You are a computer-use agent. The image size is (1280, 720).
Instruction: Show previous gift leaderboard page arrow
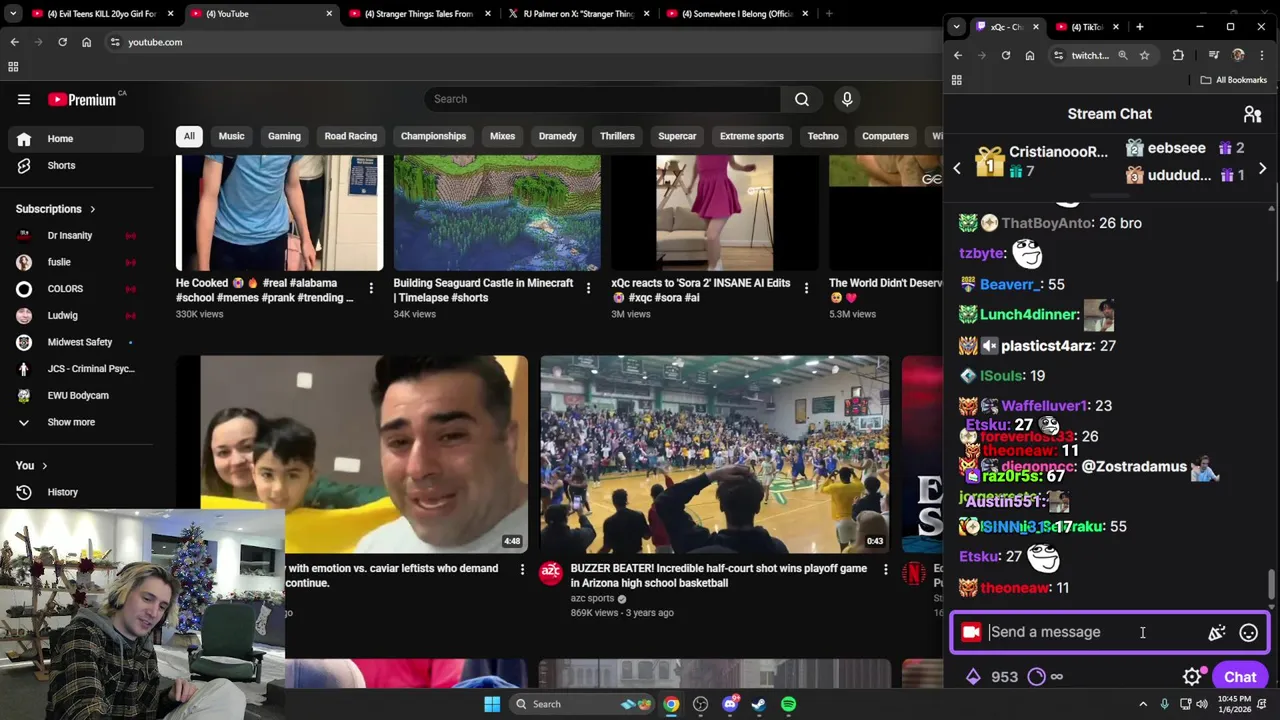pos(957,169)
